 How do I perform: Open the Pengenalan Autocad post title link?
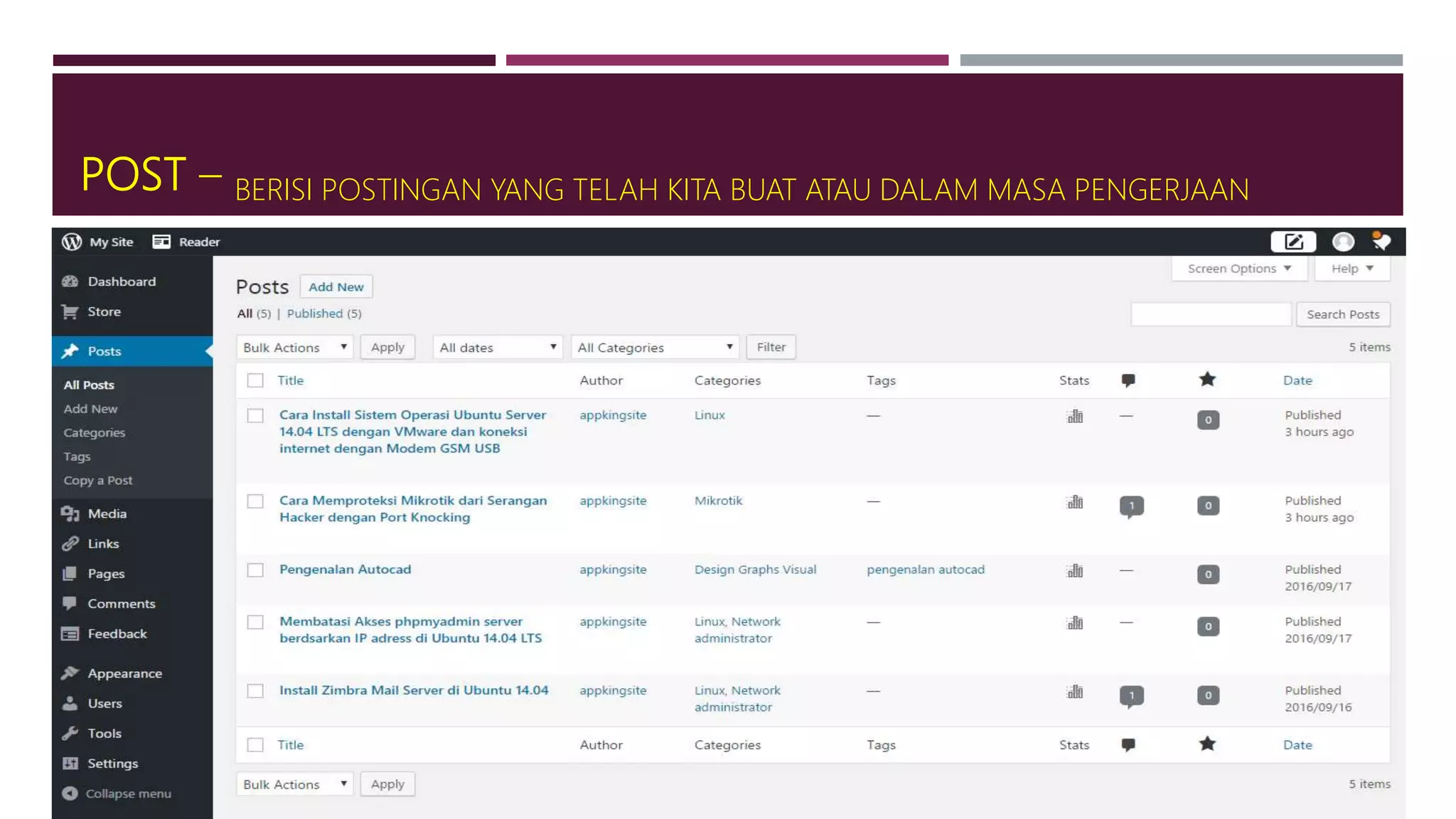pyautogui.click(x=345, y=569)
